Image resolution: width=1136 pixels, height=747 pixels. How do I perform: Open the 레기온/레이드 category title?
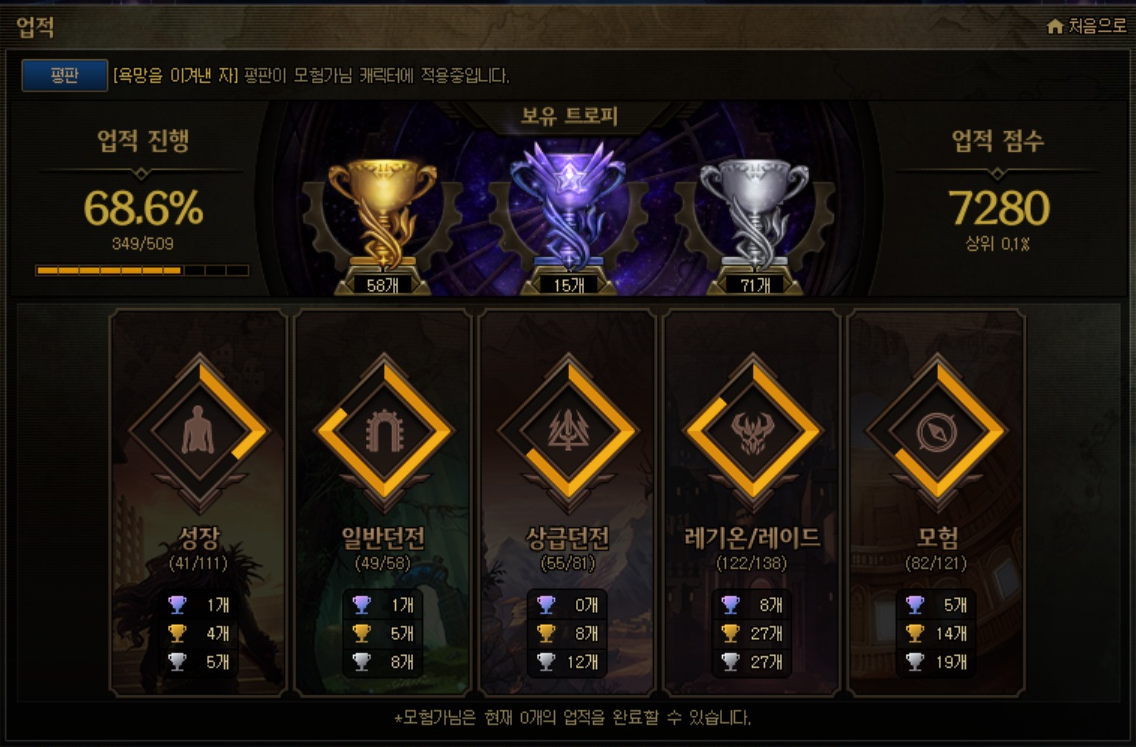752,538
